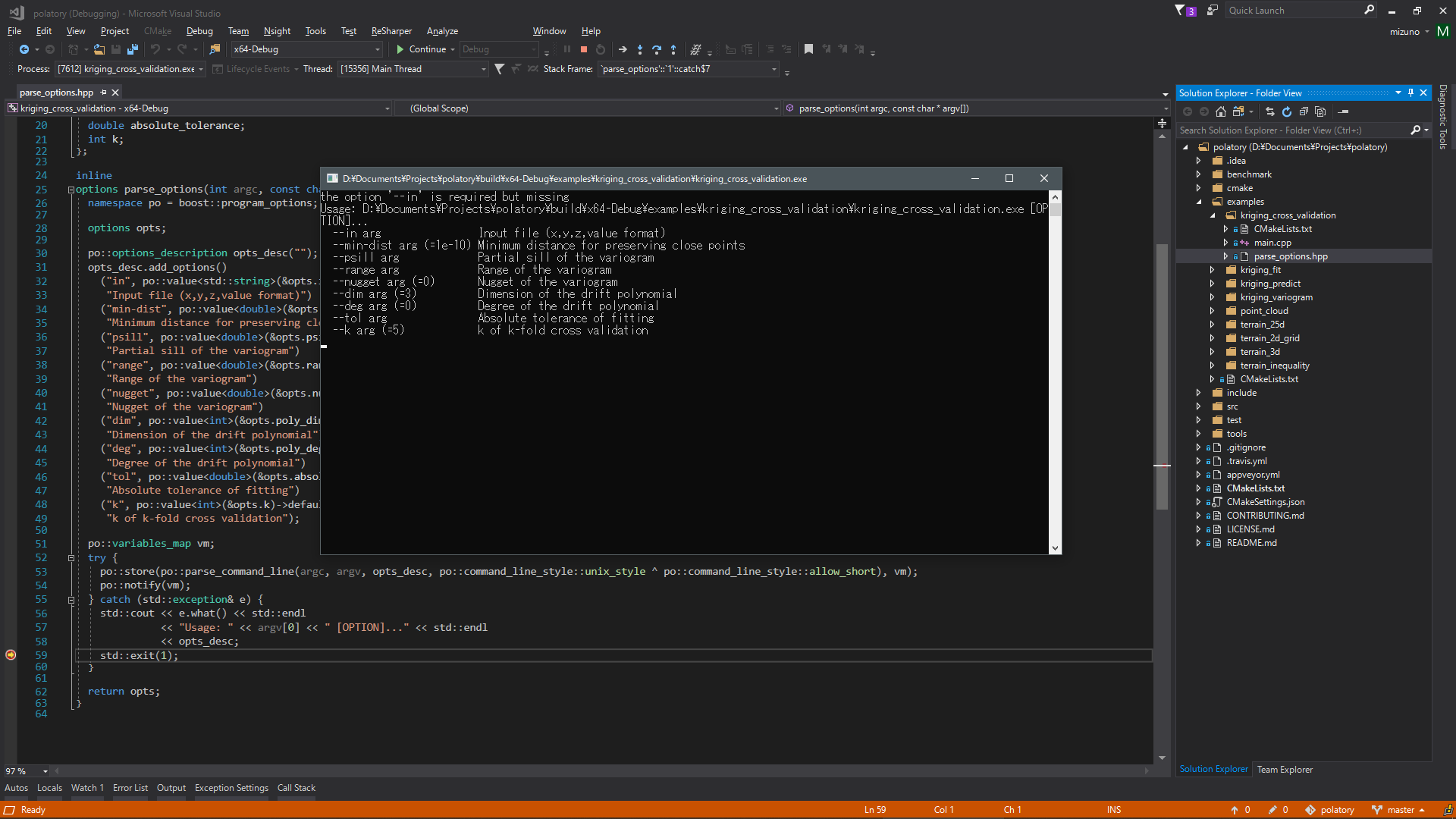The width and height of the screenshot is (1456, 819).
Task: Open the Debug menu
Action: click(199, 31)
